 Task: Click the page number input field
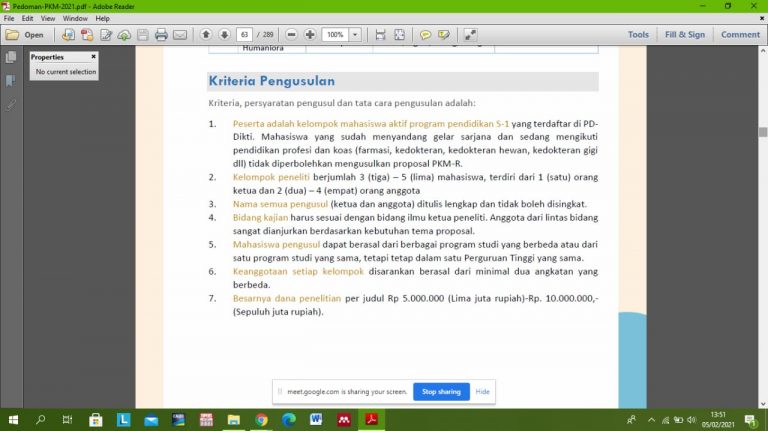(245, 35)
